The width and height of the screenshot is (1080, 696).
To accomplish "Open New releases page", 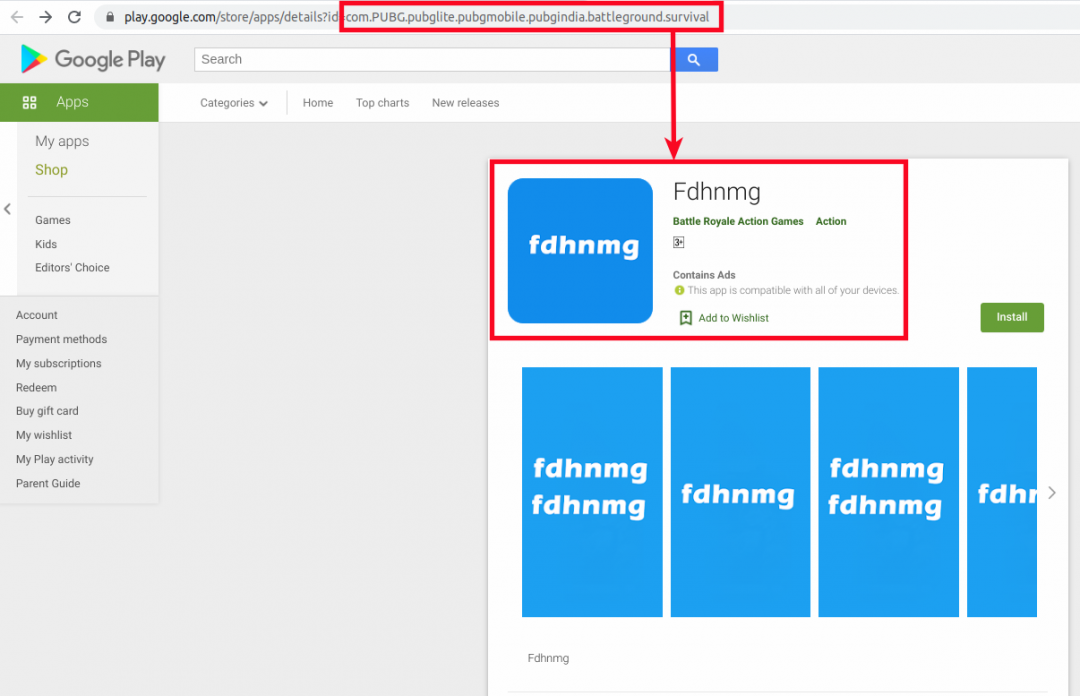I will pos(465,103).
